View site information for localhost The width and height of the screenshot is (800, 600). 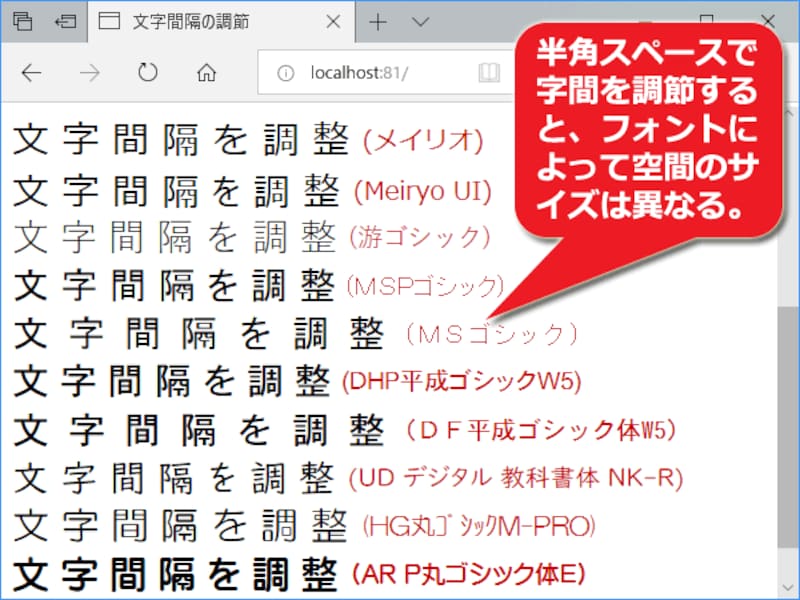(x=287, y=73)
